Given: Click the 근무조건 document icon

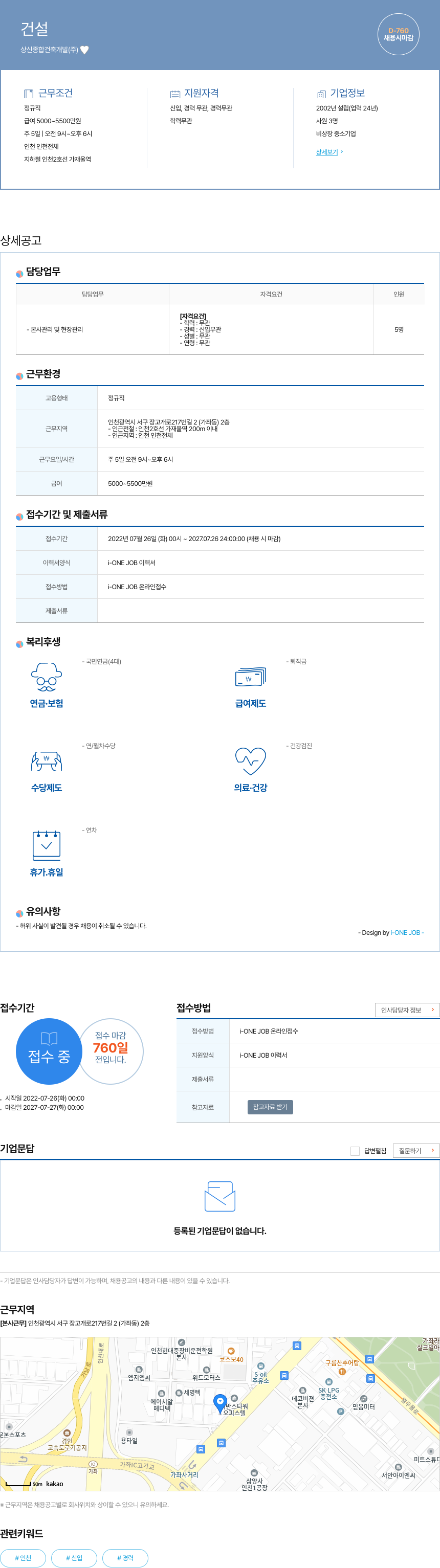Looking at the screenshot, I should [x=29, y=94].
